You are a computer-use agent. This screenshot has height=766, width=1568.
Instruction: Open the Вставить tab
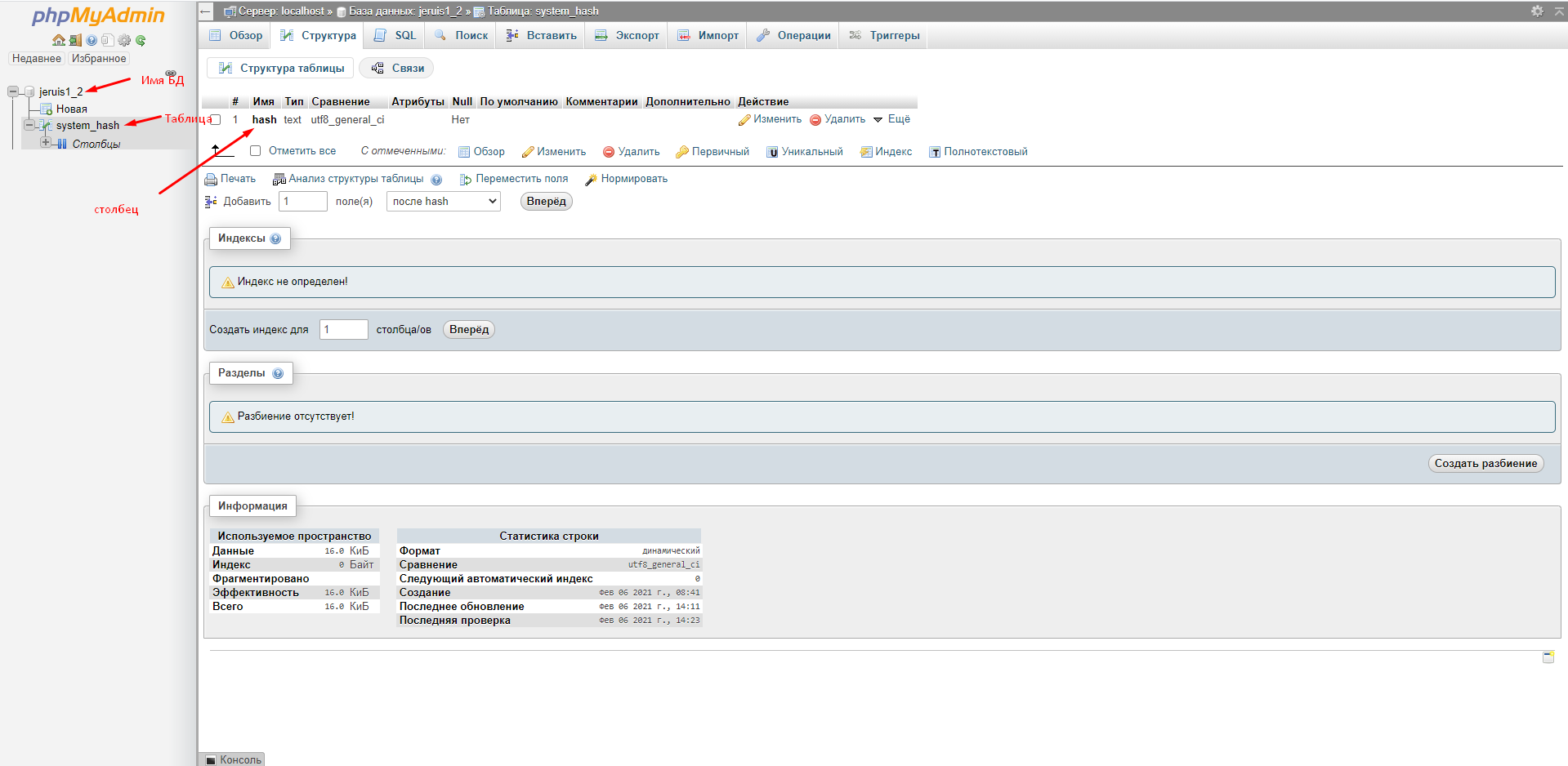541,35
